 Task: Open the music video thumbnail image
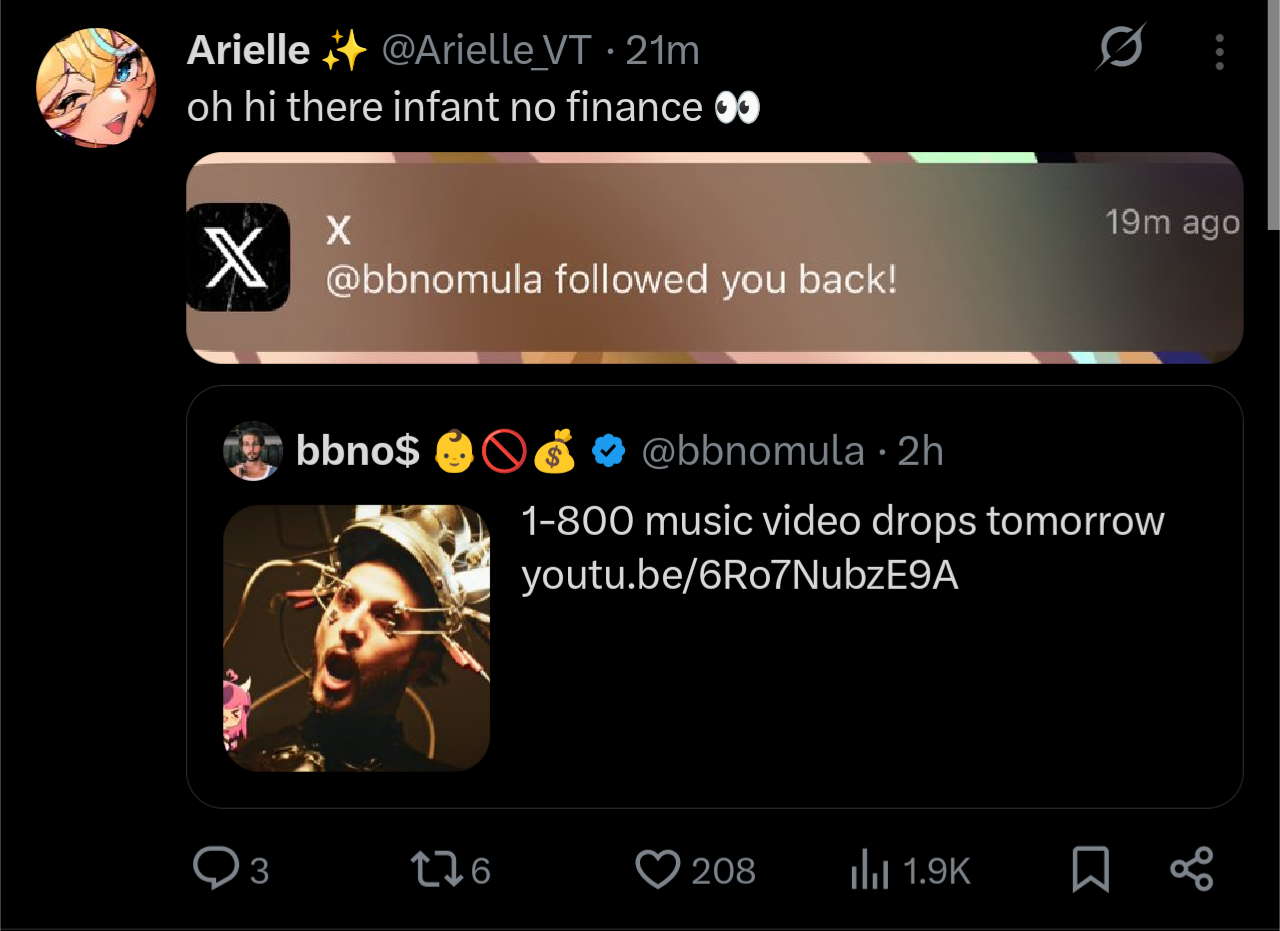[x=356, y=638]
